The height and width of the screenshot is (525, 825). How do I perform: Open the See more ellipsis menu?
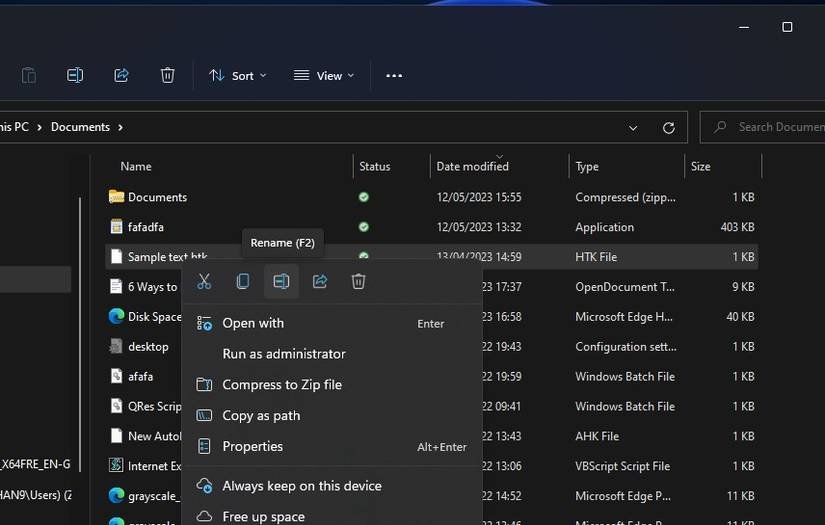tap(394, 76)
